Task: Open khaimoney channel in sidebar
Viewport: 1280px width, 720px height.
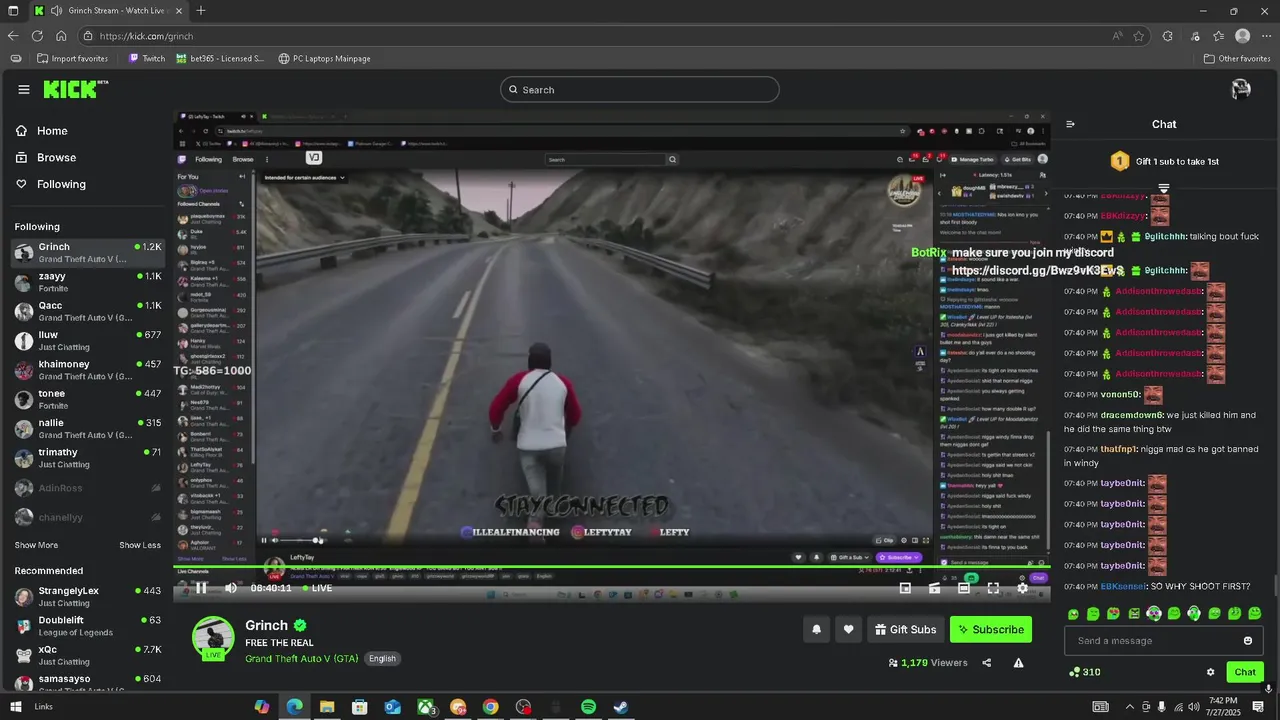Action: (x=88, y=370)
